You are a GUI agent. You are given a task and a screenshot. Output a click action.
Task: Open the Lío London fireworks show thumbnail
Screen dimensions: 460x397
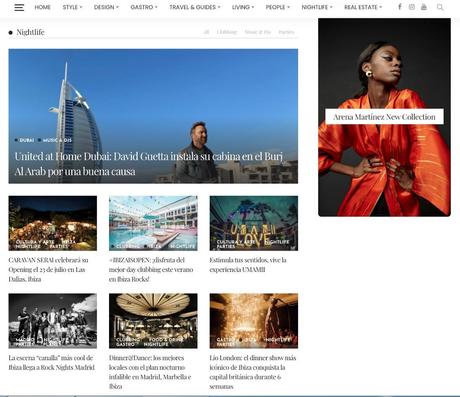(x=254, y=321)
